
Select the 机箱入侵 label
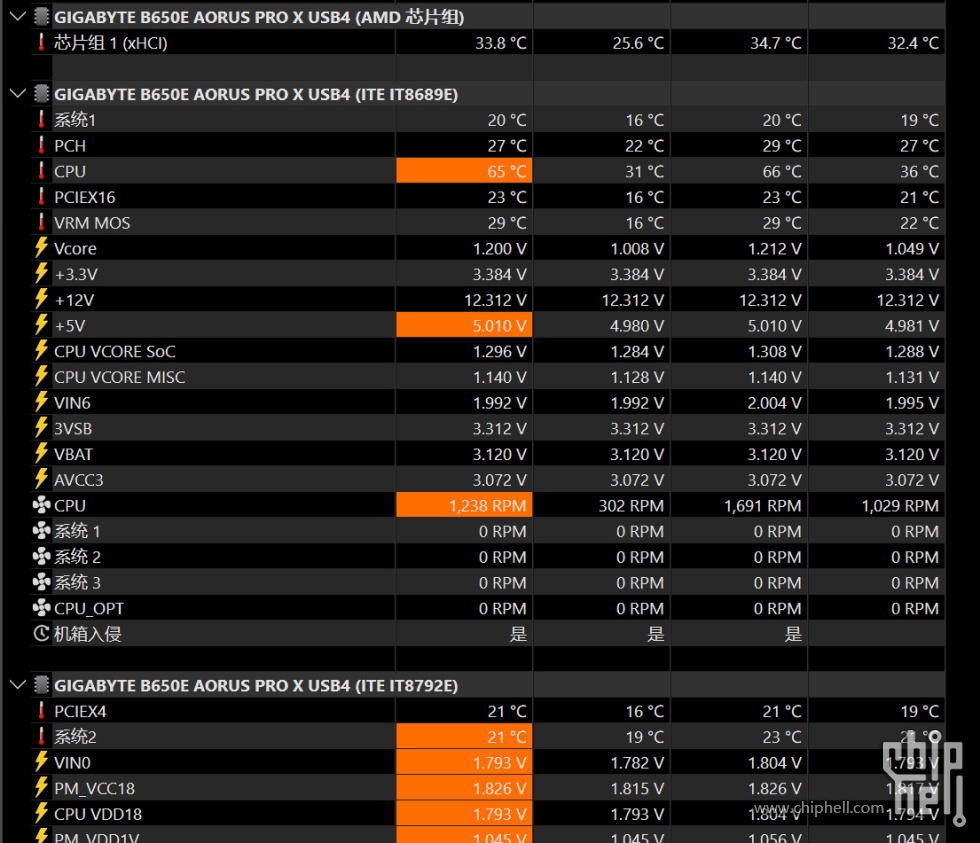point(88,634)
